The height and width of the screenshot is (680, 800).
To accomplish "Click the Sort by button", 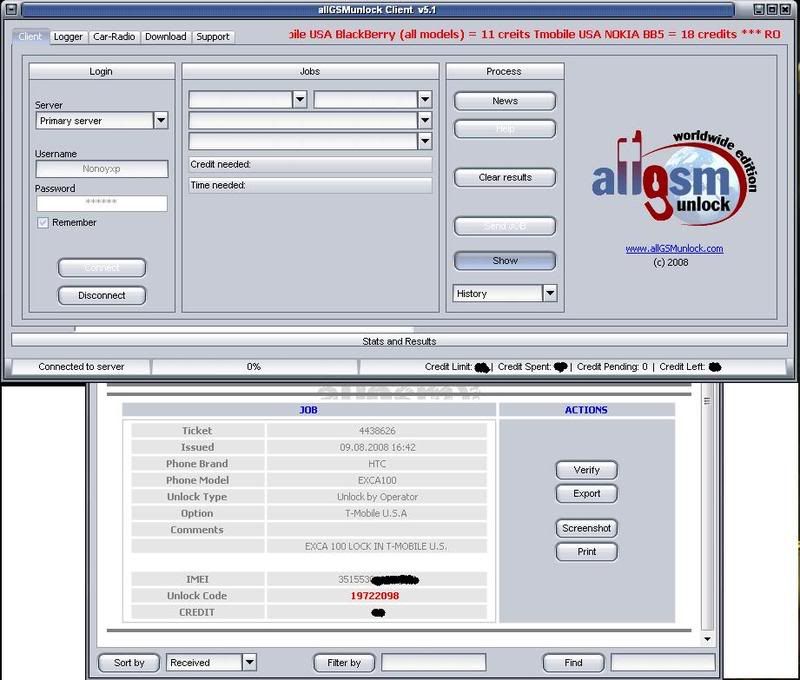I will [129, 663].
